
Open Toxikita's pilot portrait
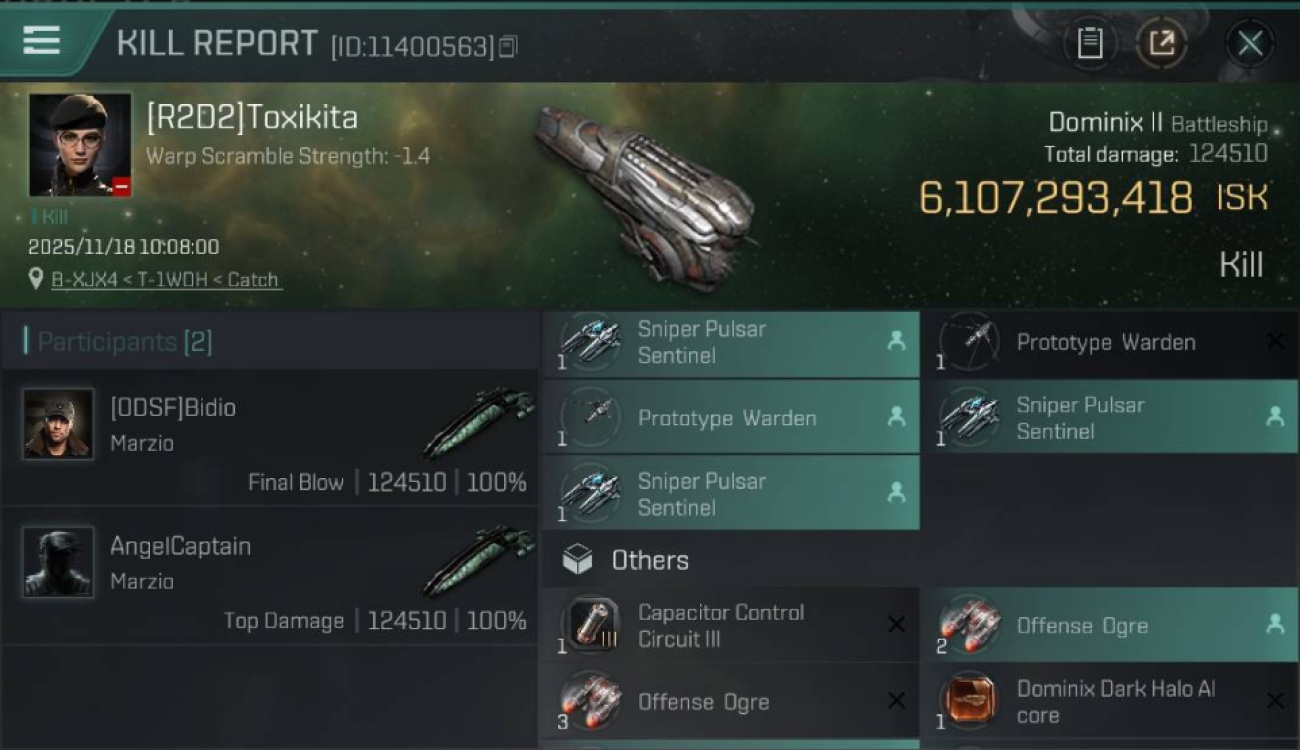(80, 145)
